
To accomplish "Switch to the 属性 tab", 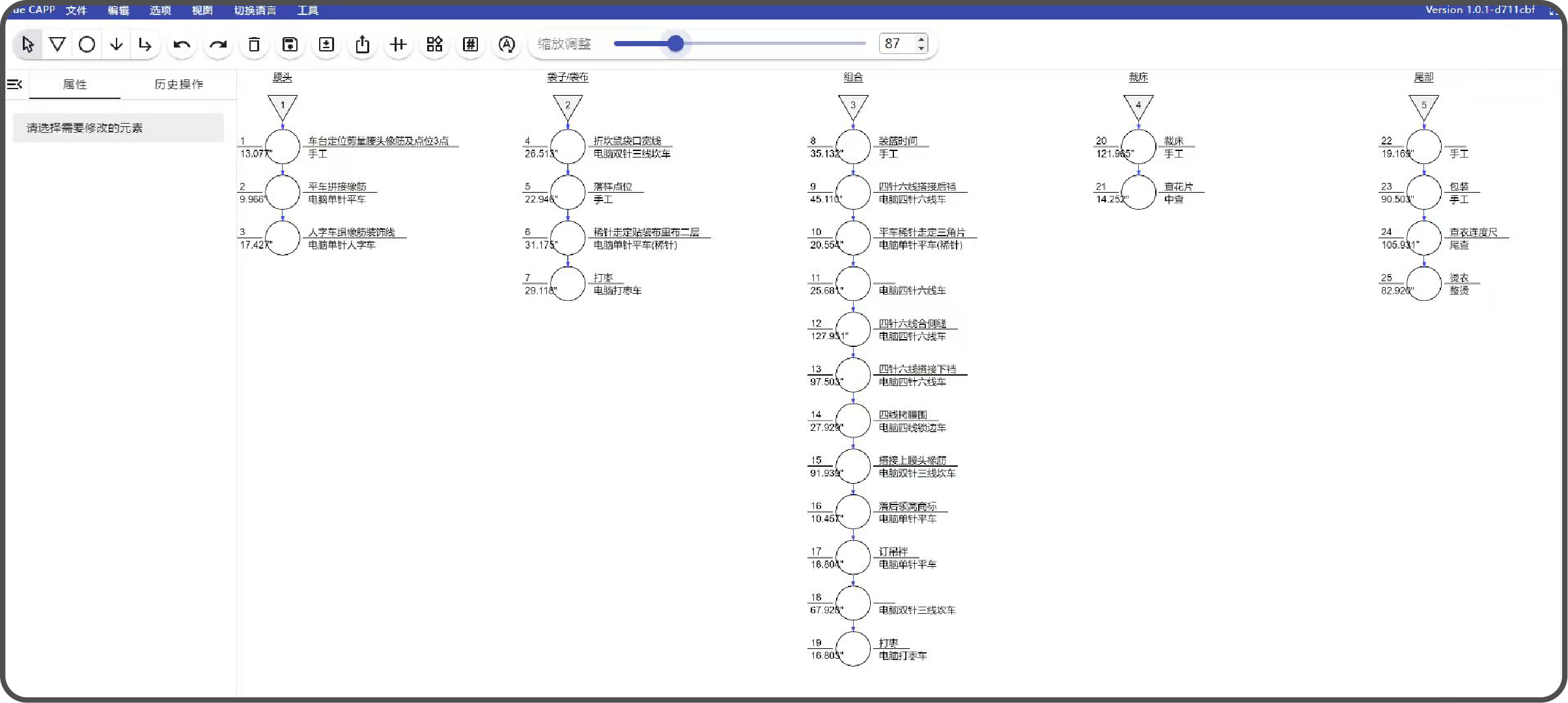I will point(75,85).
